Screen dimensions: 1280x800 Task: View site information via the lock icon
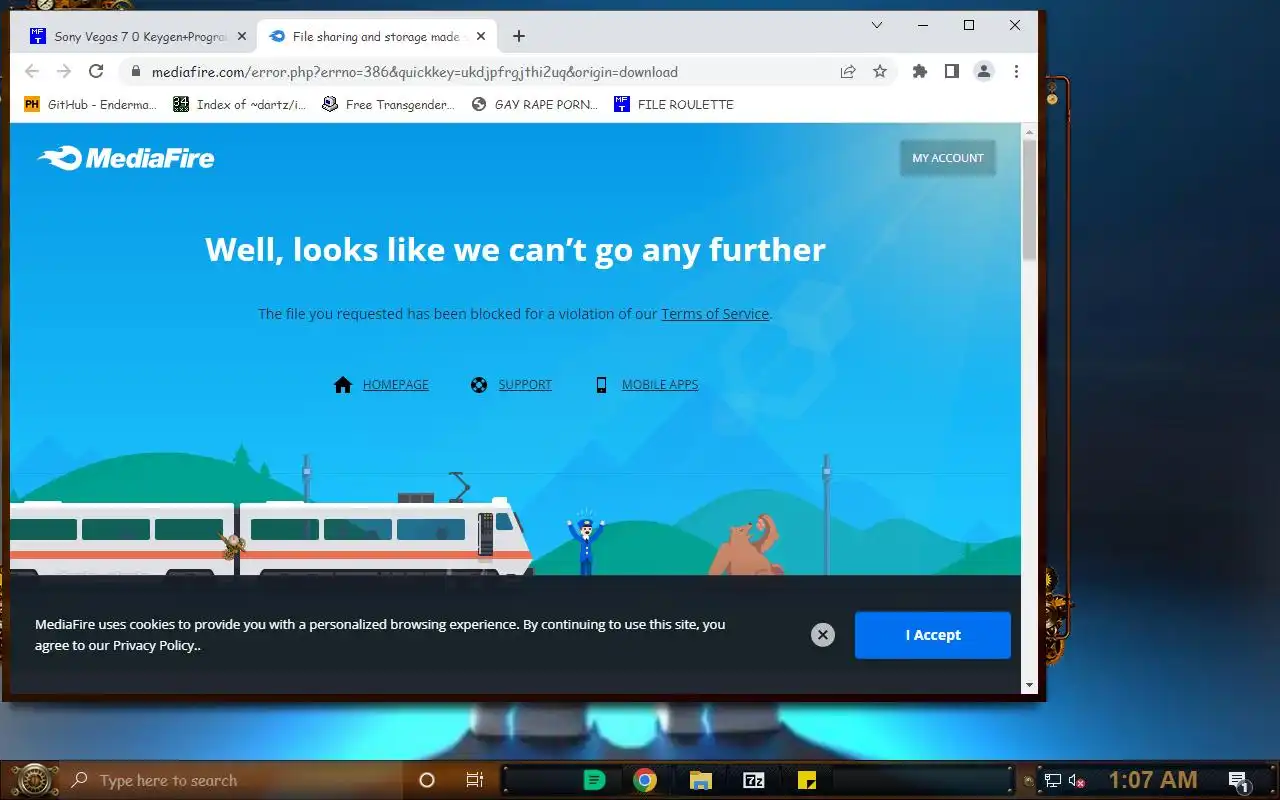point(135,72)
